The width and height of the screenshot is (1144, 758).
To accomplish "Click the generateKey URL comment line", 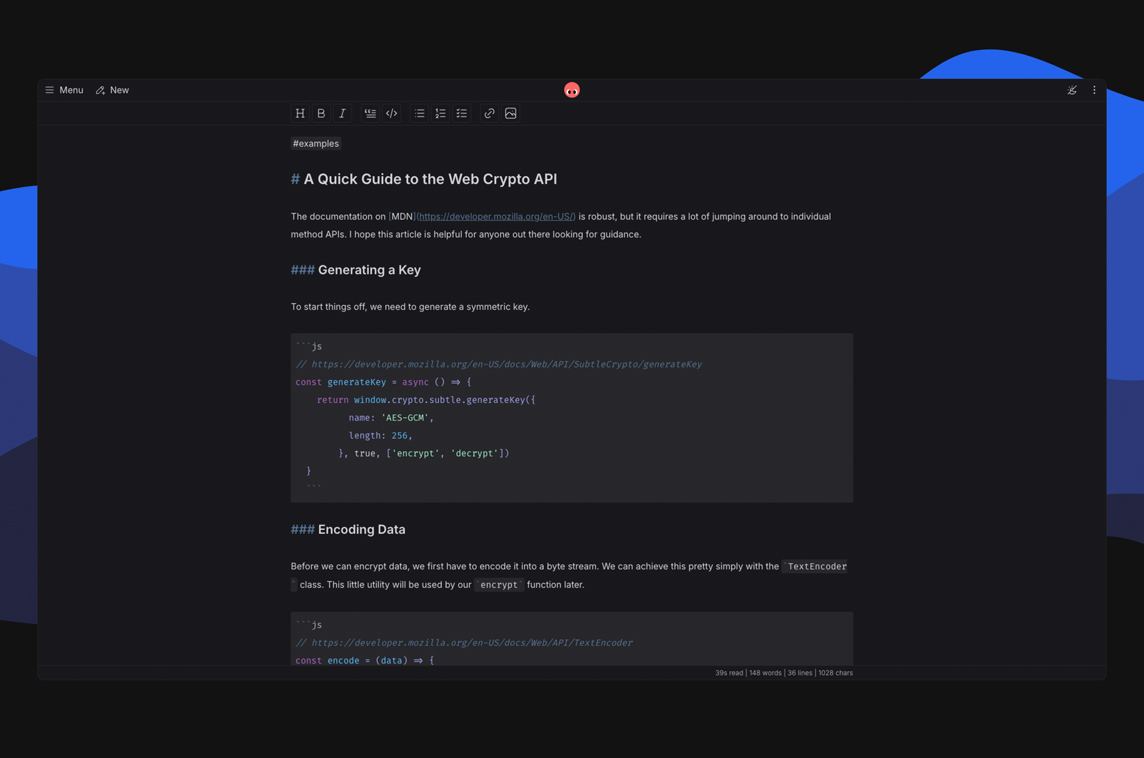I will (499, 364).
